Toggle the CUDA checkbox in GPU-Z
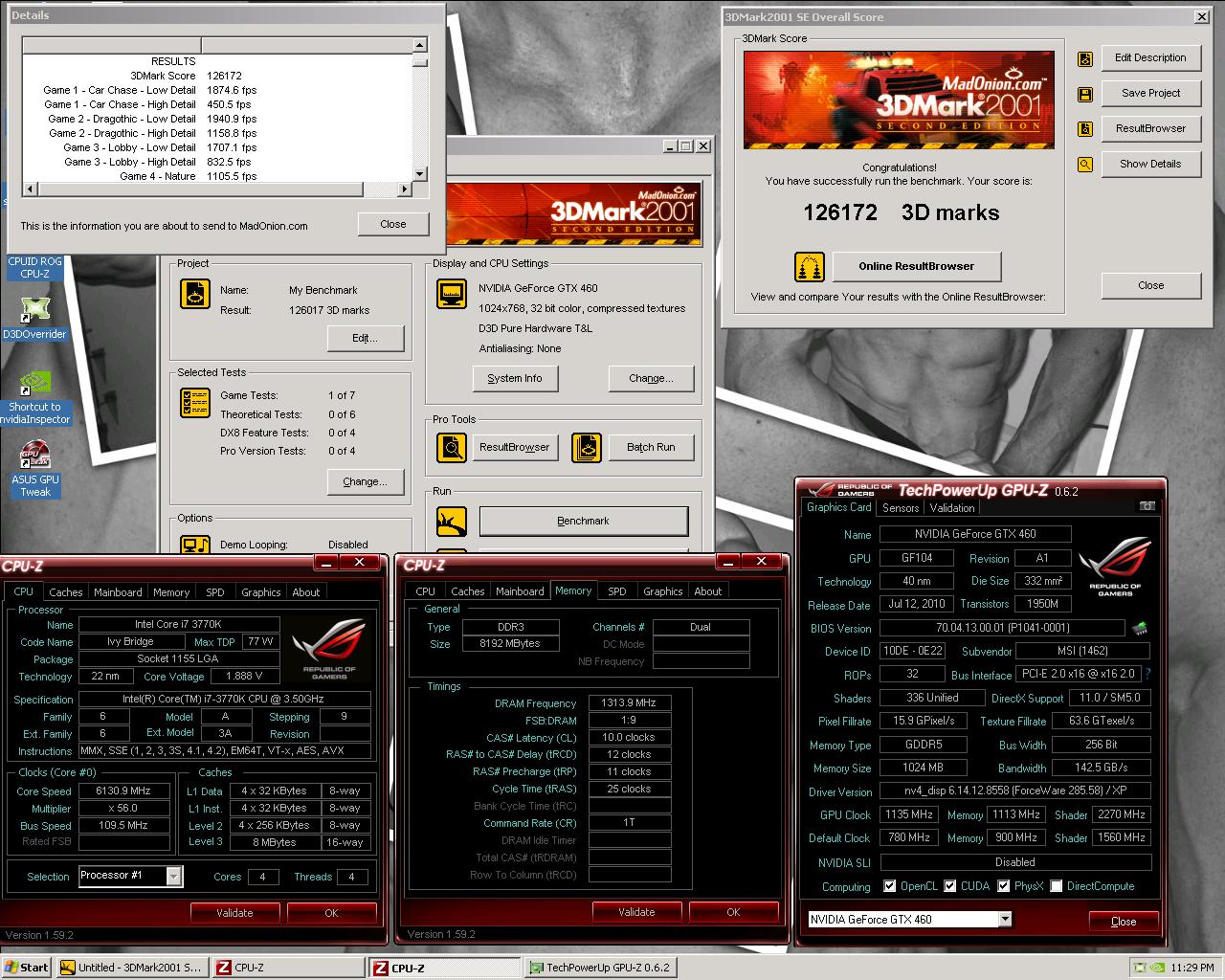The height and width of the screenshot is (980, 1225). tap(950, 886)
